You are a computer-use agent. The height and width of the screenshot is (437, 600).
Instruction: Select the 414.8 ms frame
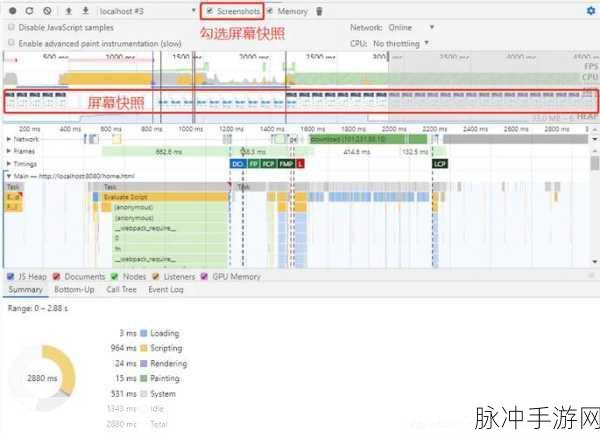(x=356, y=152)
